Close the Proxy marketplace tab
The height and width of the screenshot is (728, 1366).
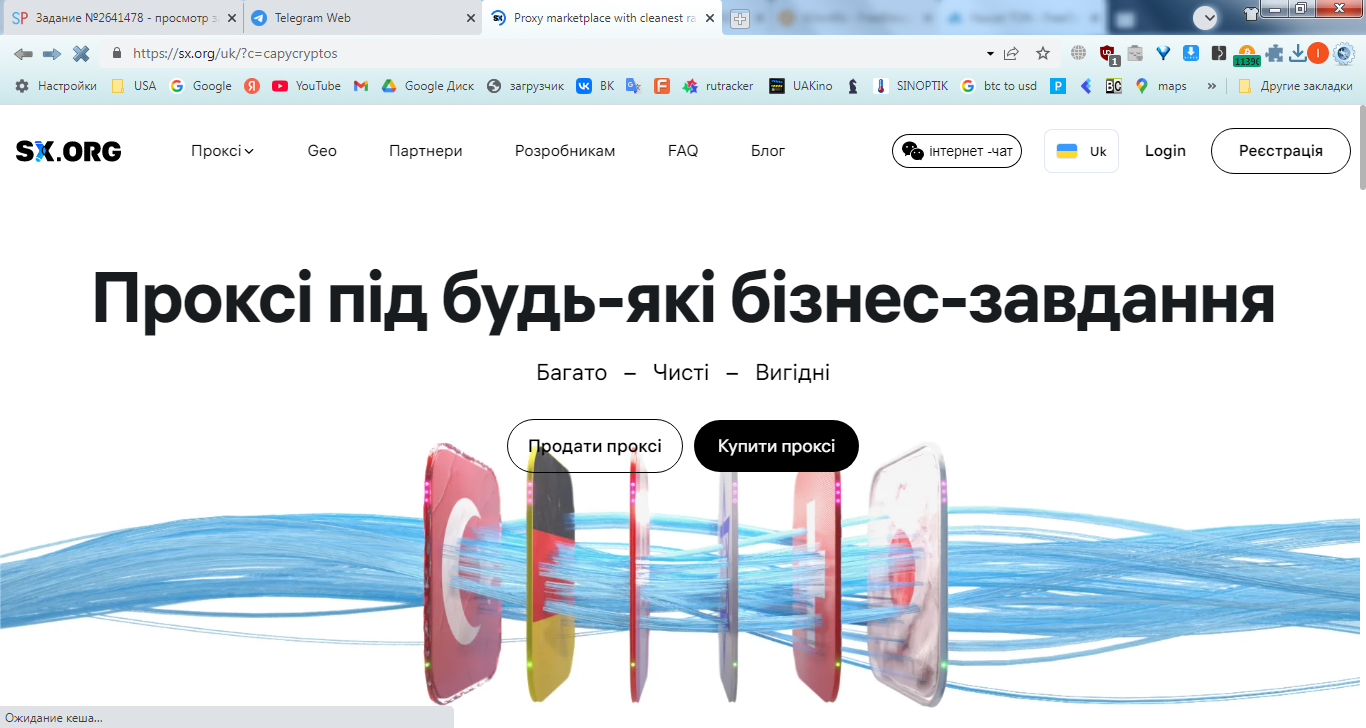pos(709,18)
